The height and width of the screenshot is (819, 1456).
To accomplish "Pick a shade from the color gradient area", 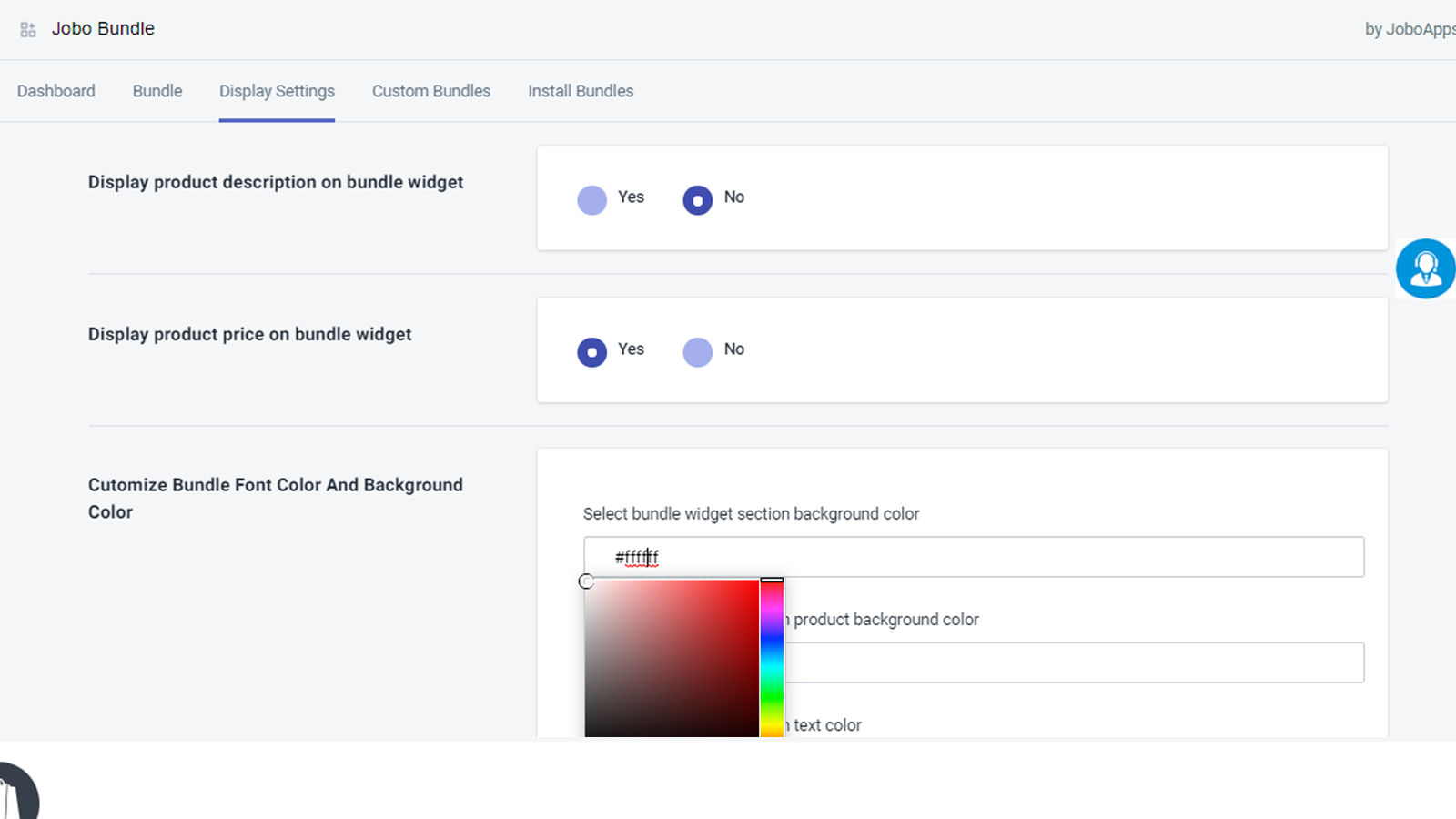I will [x=673, y=655].
